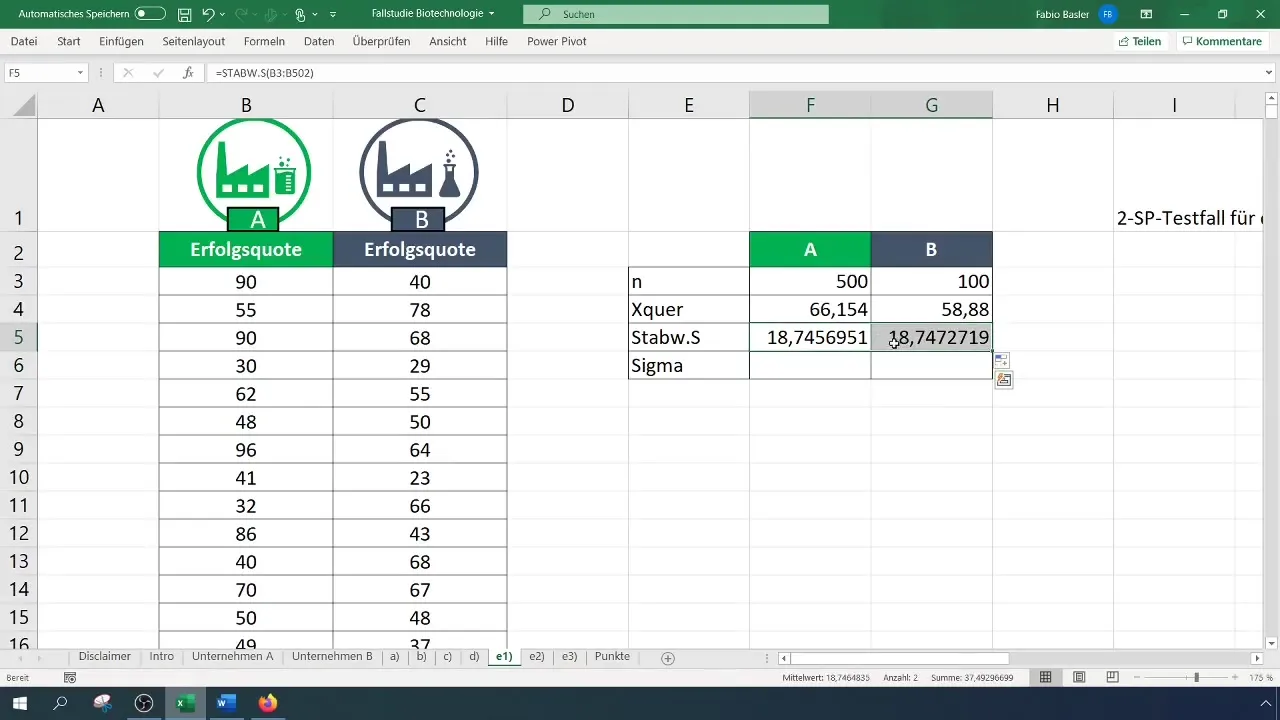Select row 5 header
This screenshot has height=720, width=1280.
tap(19, 337)
